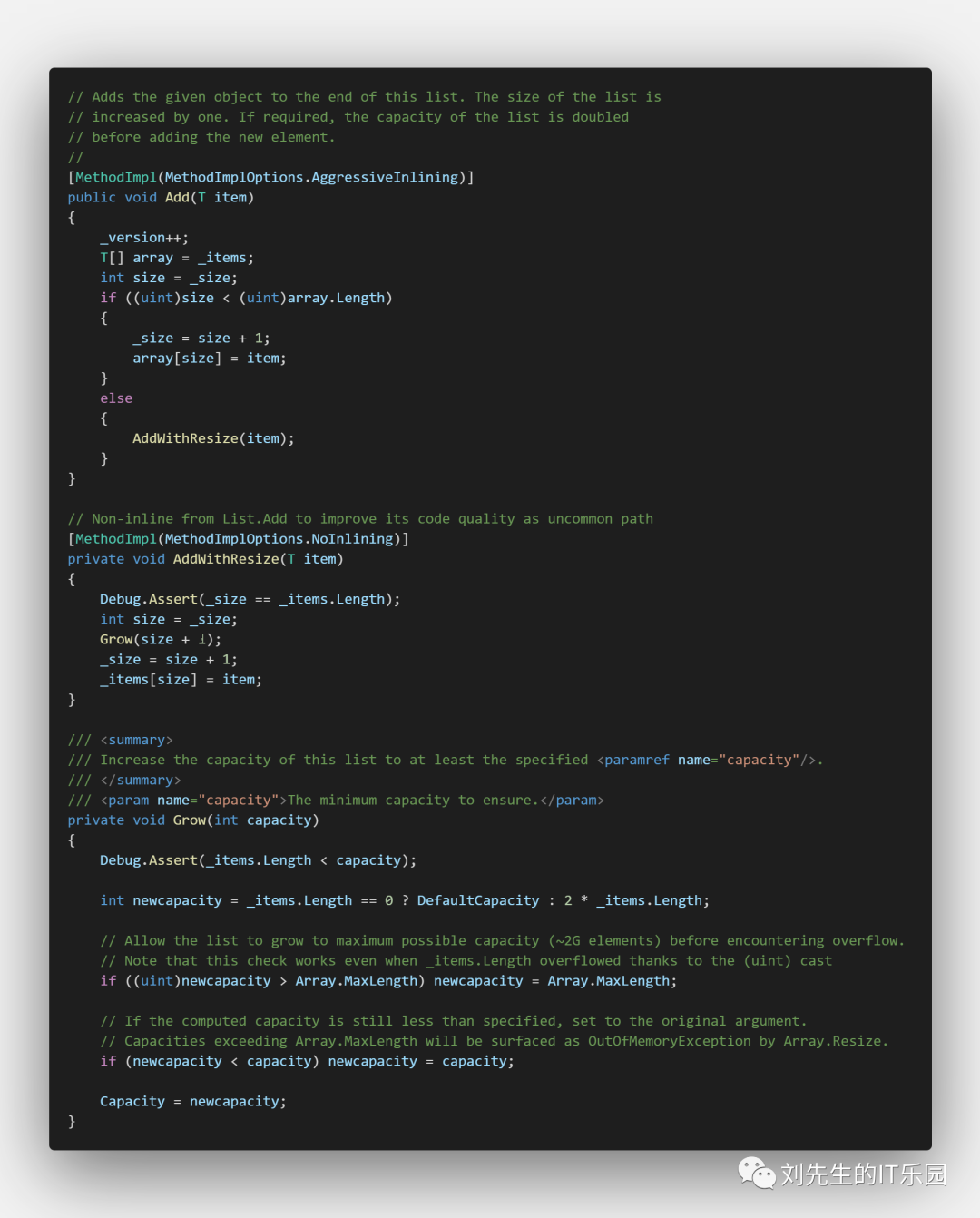
Task: Click the else keyword
Action: pyautogui.click(x=116, y=398)
